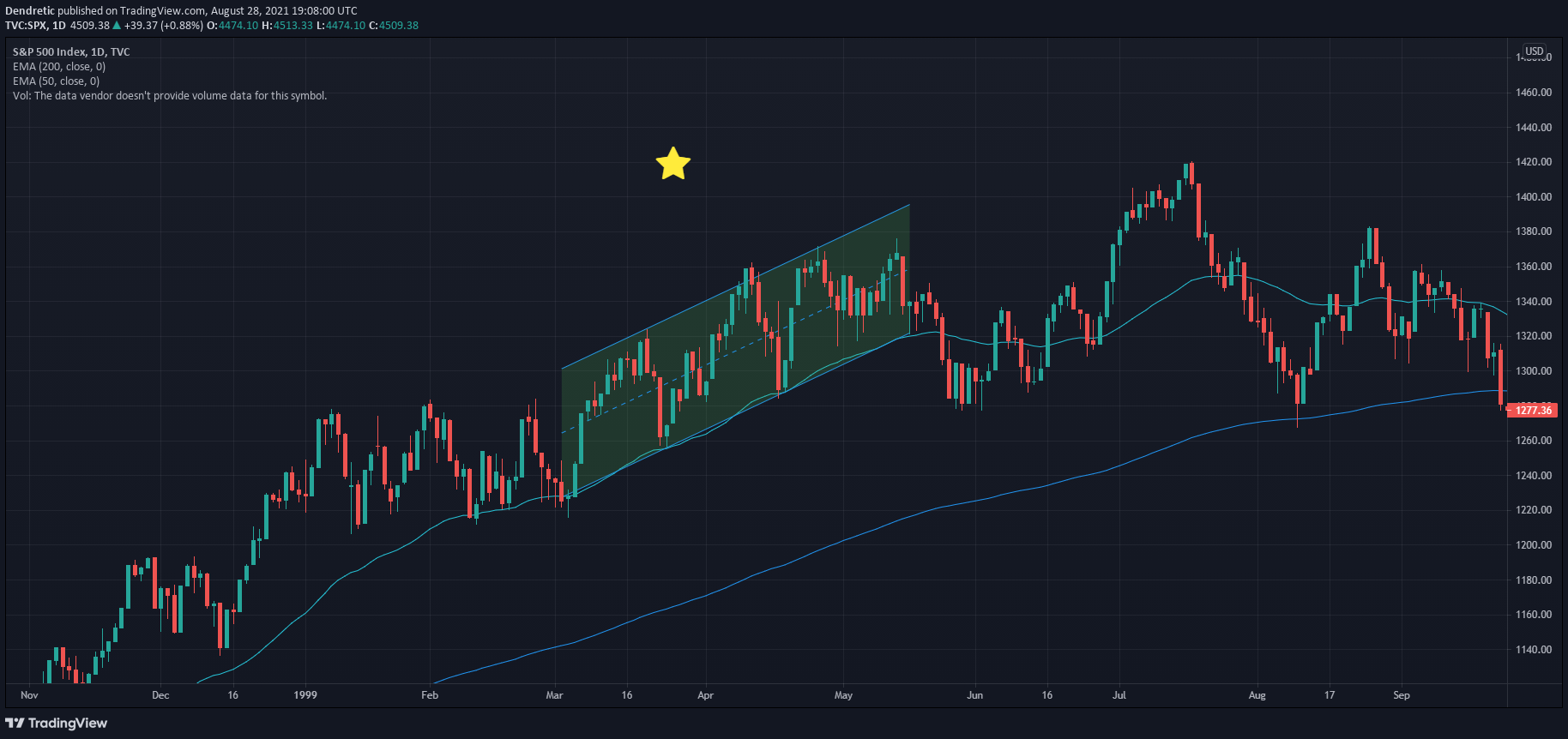Click the Jul label on time axis
The image size is (1568, 739).
point(1119,695)
